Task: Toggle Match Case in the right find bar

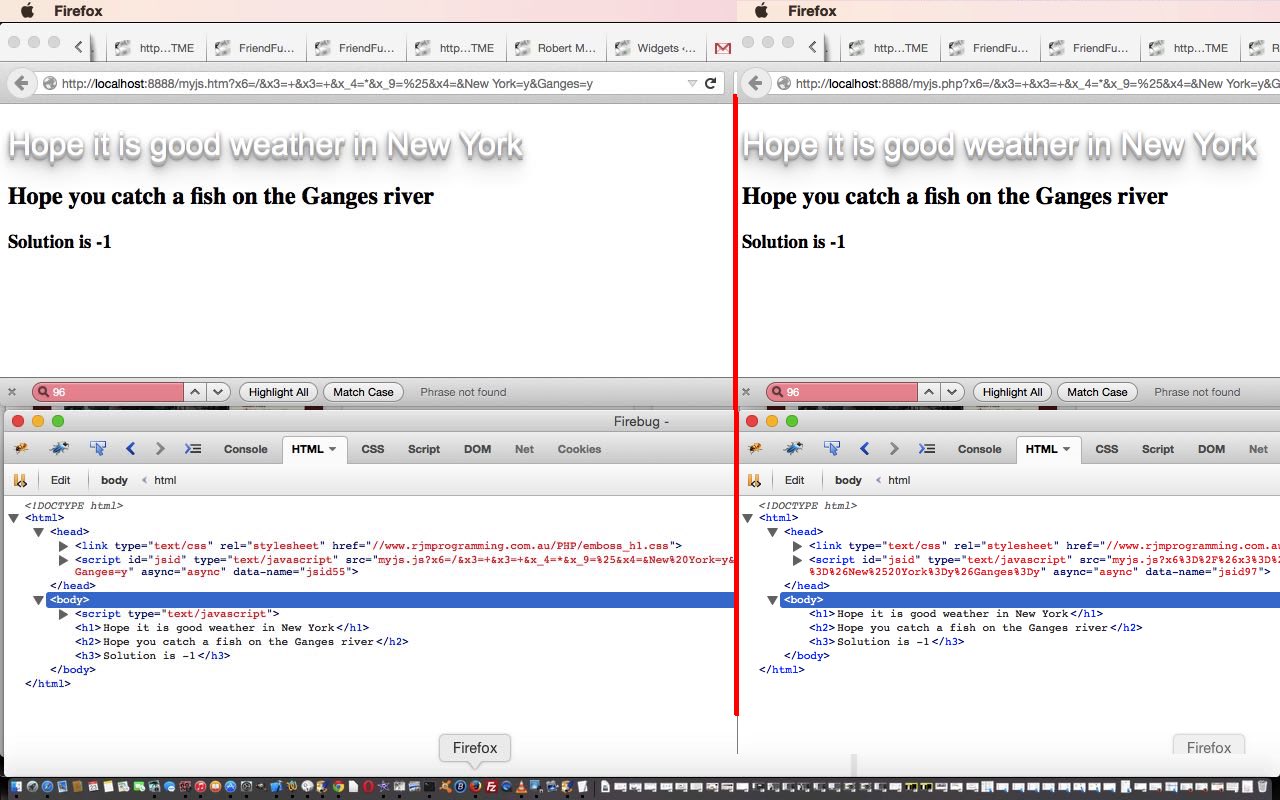Action: coord(1097,392)
